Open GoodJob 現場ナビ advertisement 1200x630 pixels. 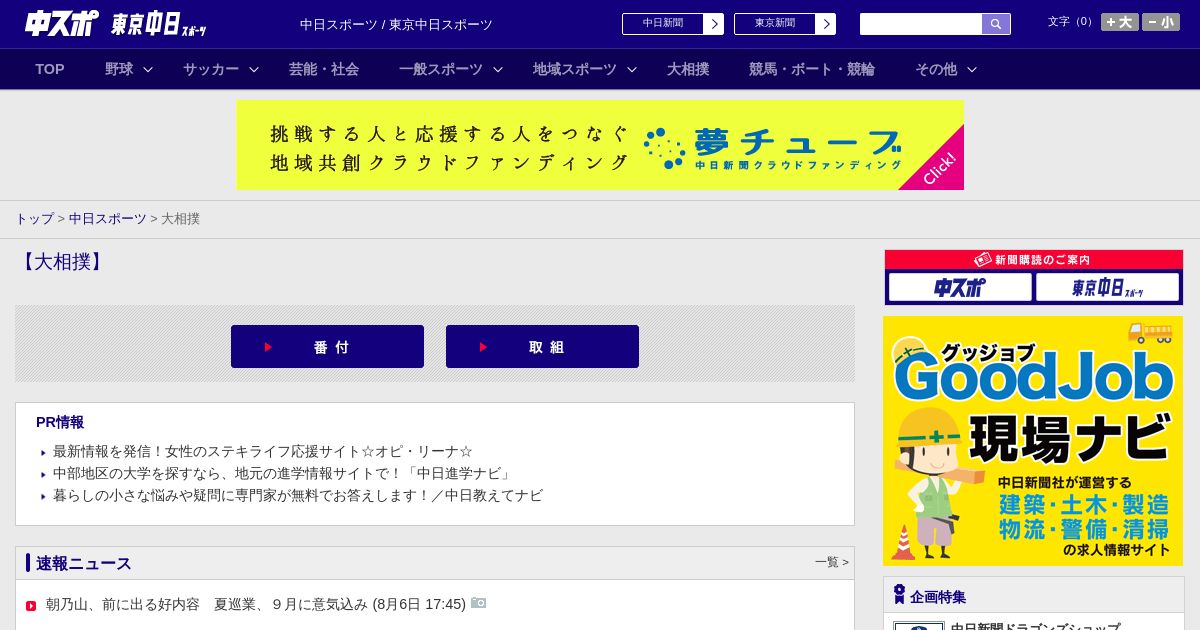[1033, 441]
